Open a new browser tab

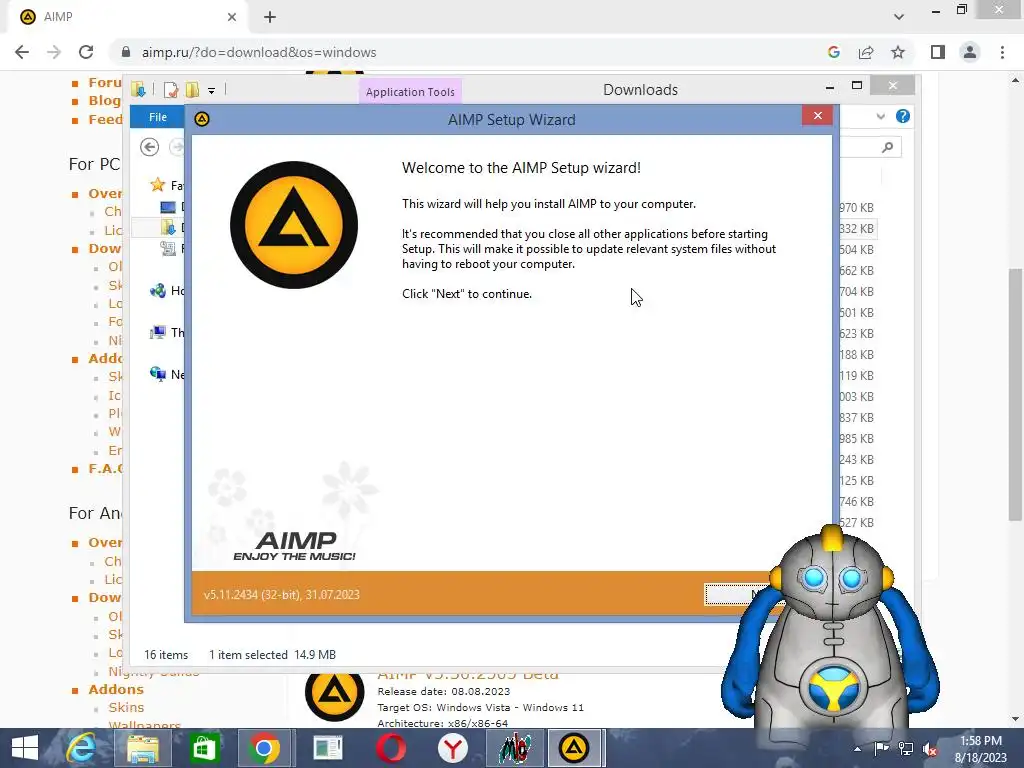tap(270, 17)
